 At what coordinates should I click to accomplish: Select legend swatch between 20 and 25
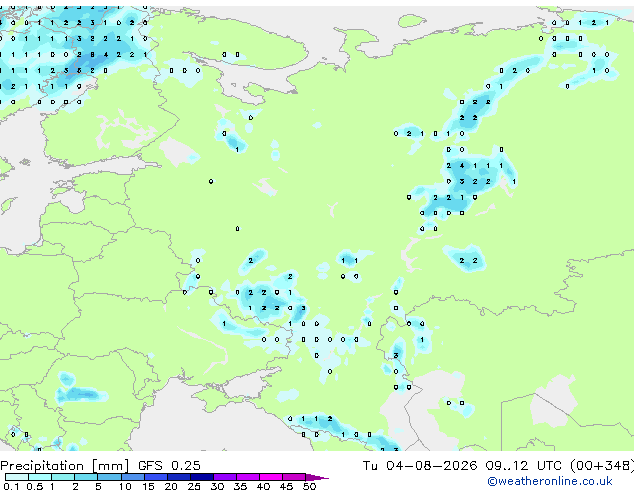[179, 477]
